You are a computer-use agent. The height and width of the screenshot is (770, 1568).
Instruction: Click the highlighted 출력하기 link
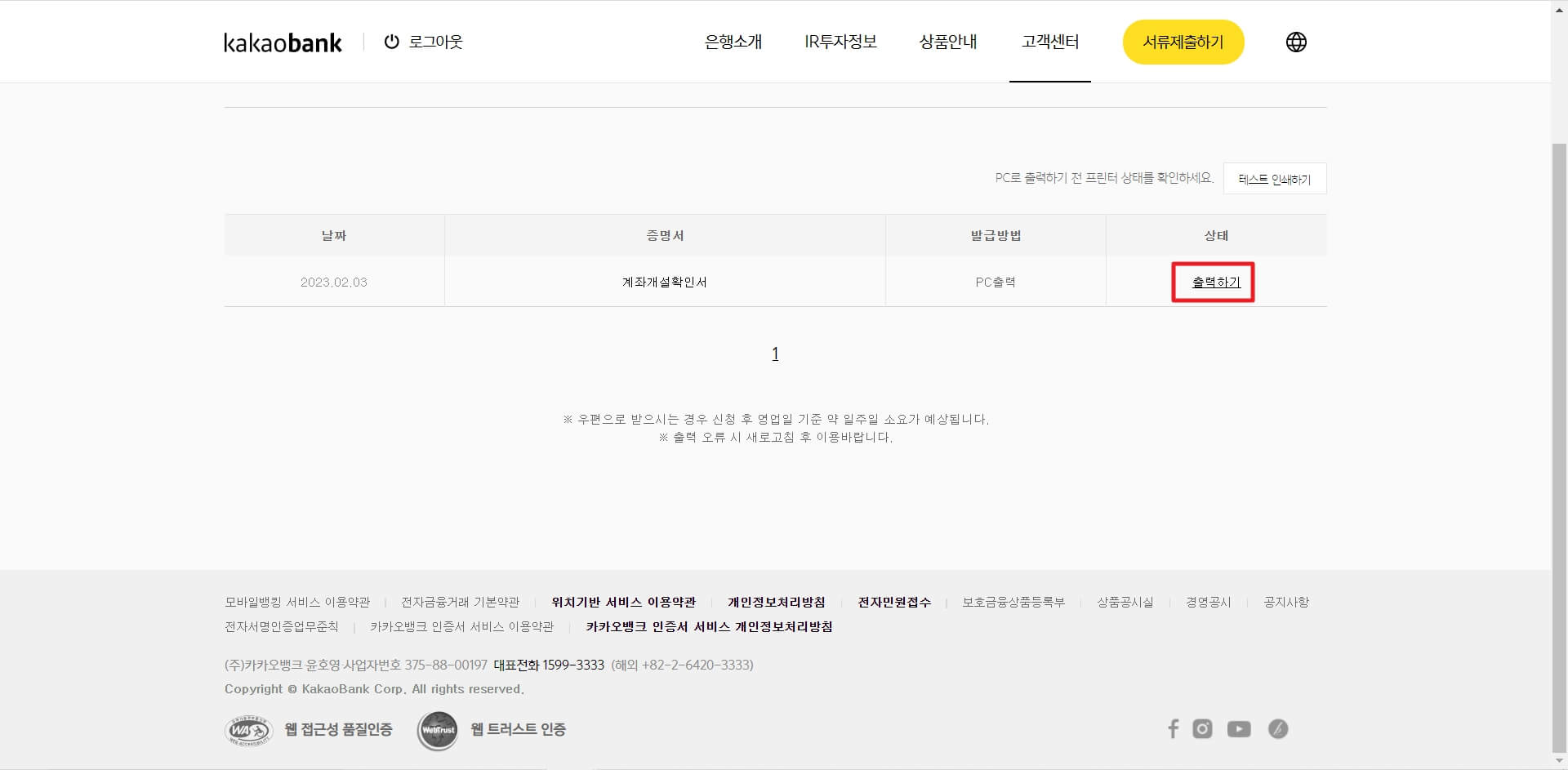coord(1214,282)
